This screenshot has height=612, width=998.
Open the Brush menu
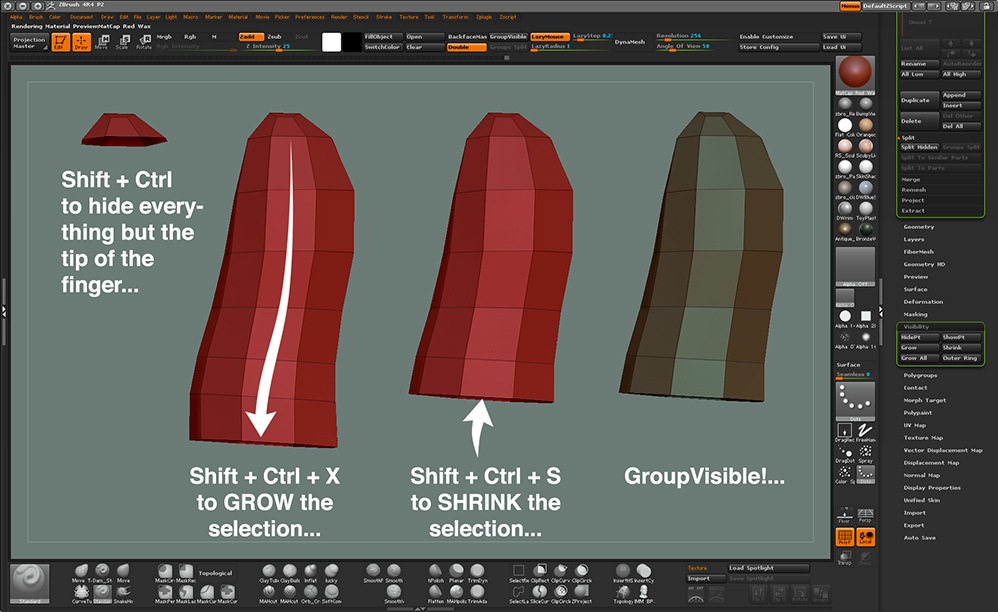click(x=36, y=17)
